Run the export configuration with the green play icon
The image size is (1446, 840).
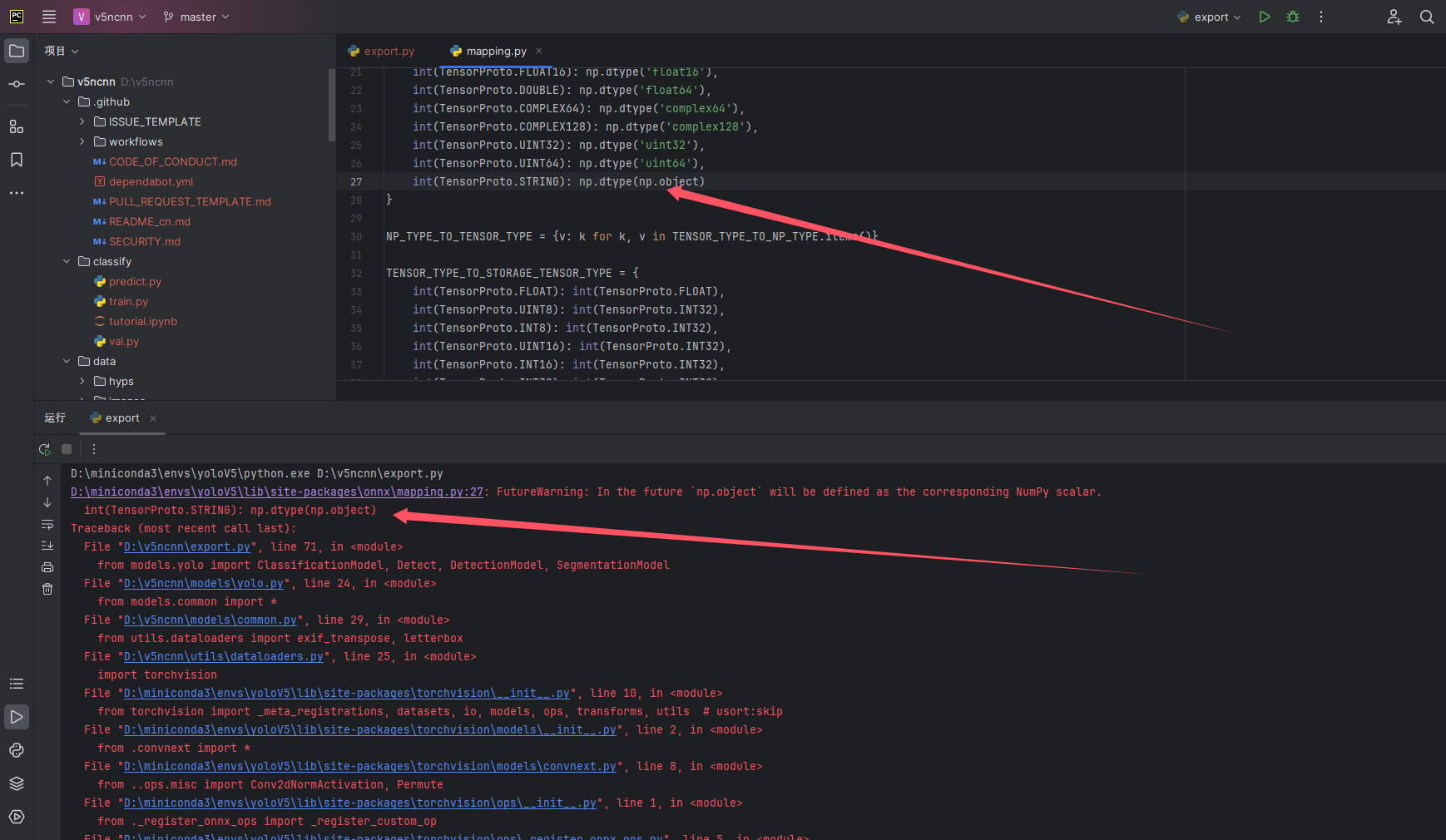(x=1264, y=17)
